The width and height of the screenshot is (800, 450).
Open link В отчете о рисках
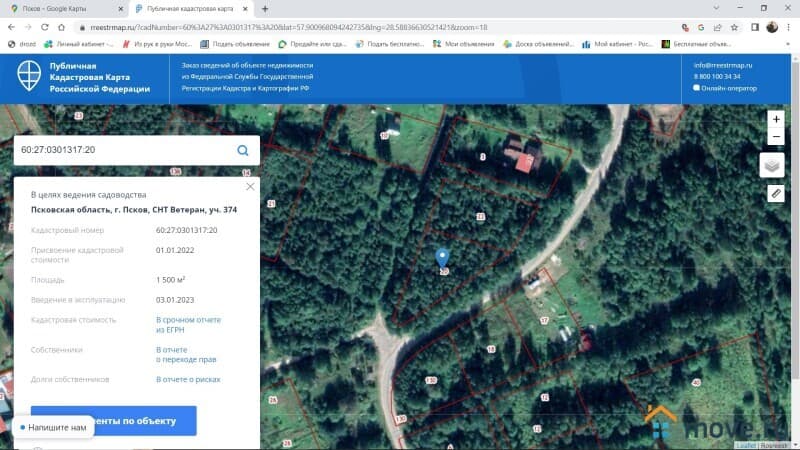(188, 380)
